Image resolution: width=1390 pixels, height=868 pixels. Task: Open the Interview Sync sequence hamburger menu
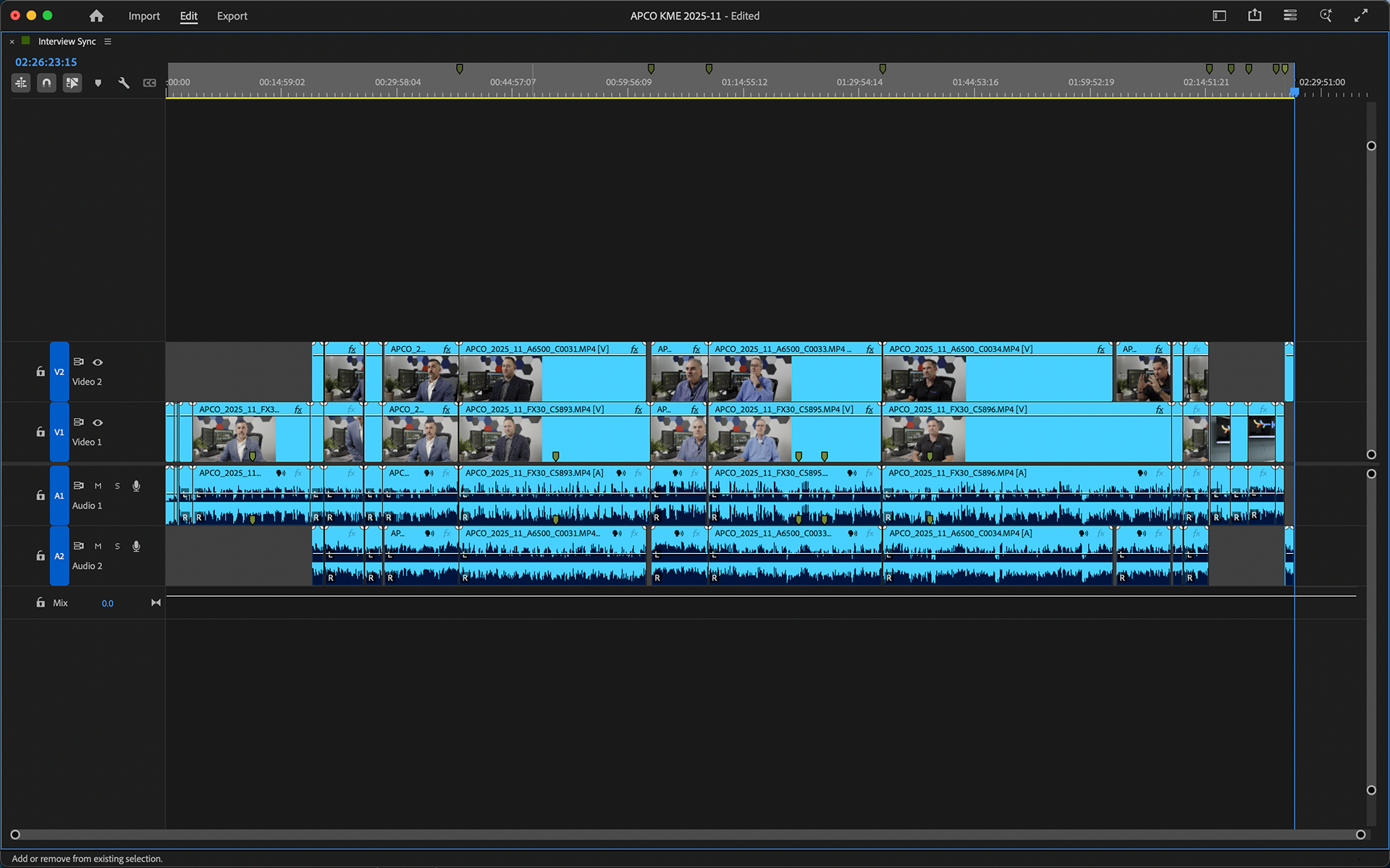[x=107, y=41]
